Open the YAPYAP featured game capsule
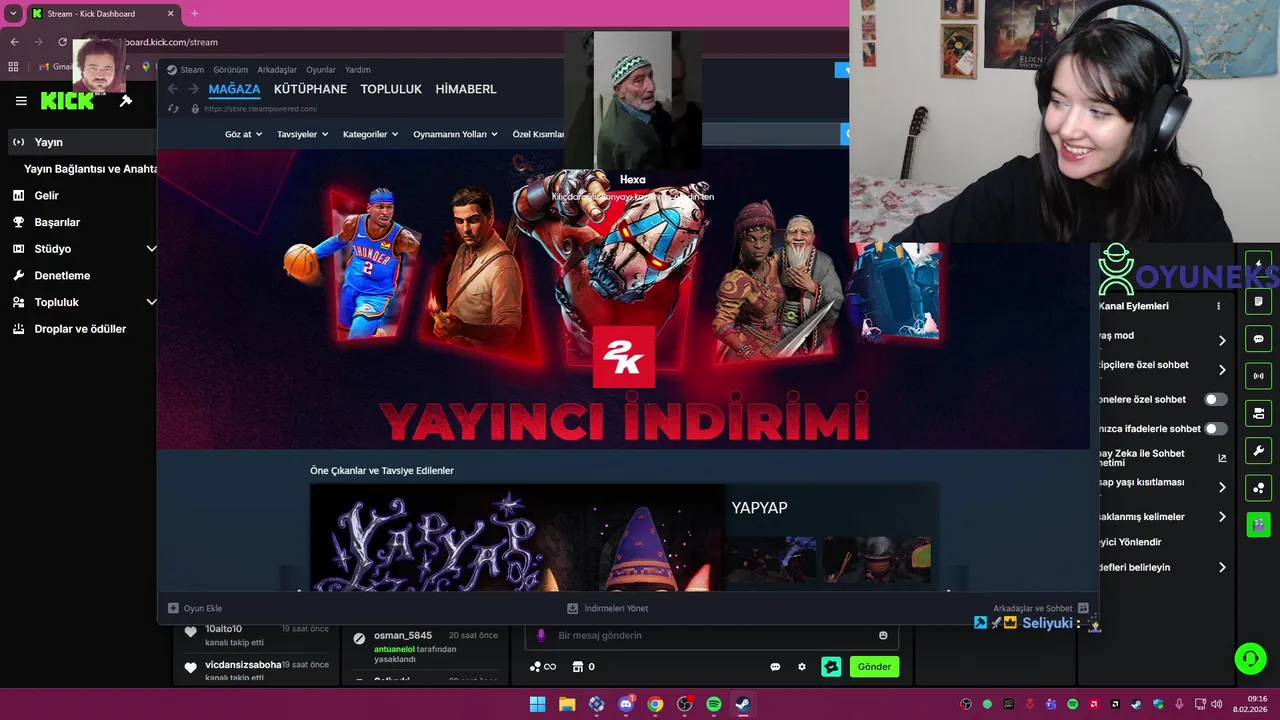1280x720 pixels. point(624,538)
